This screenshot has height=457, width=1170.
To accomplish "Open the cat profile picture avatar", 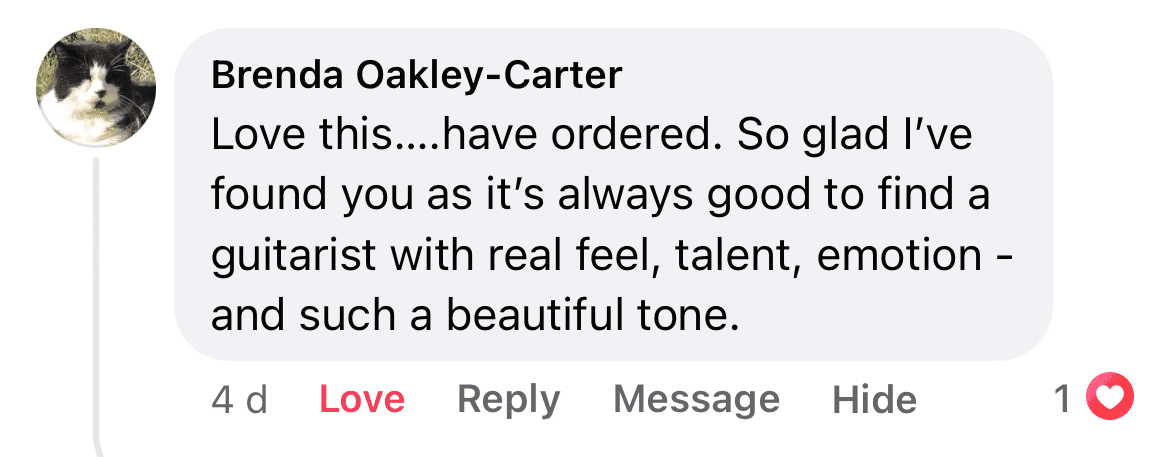I will tap(97, 87).
